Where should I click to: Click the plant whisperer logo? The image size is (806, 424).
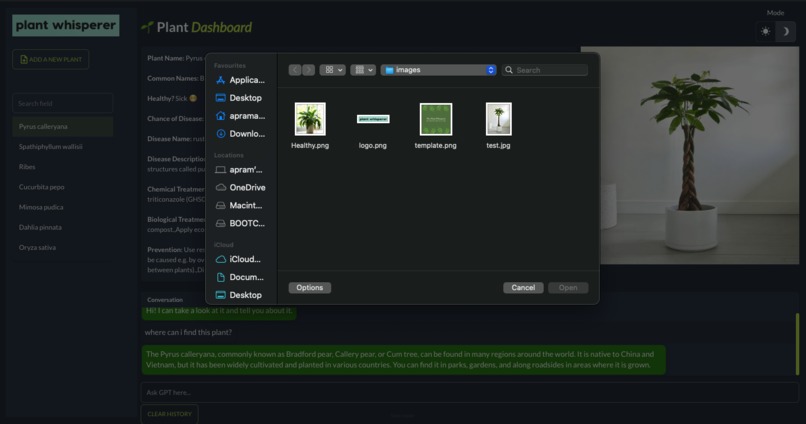(x=66, y=25)
